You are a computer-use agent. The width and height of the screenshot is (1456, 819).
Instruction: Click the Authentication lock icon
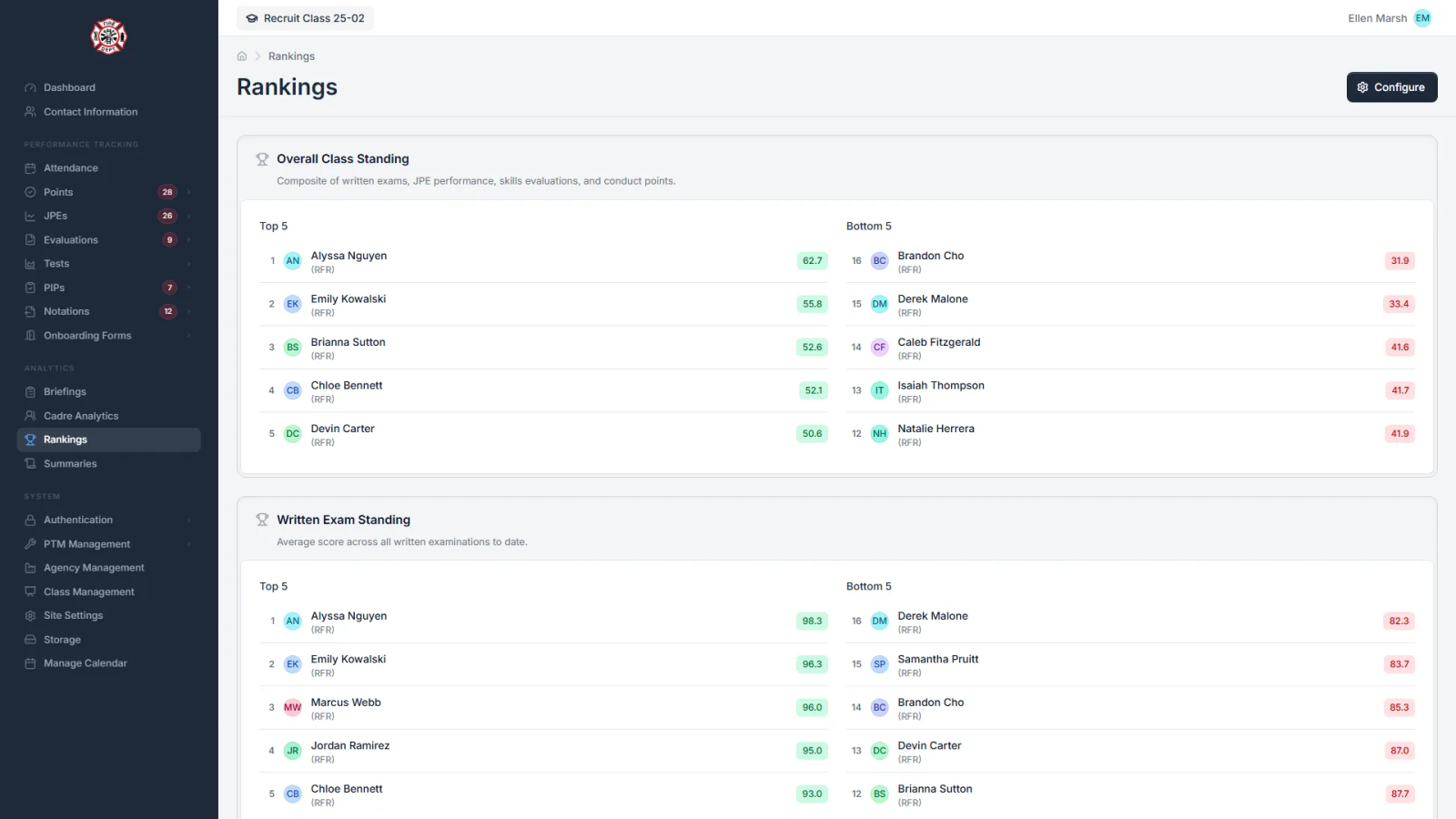click(30, 521)
